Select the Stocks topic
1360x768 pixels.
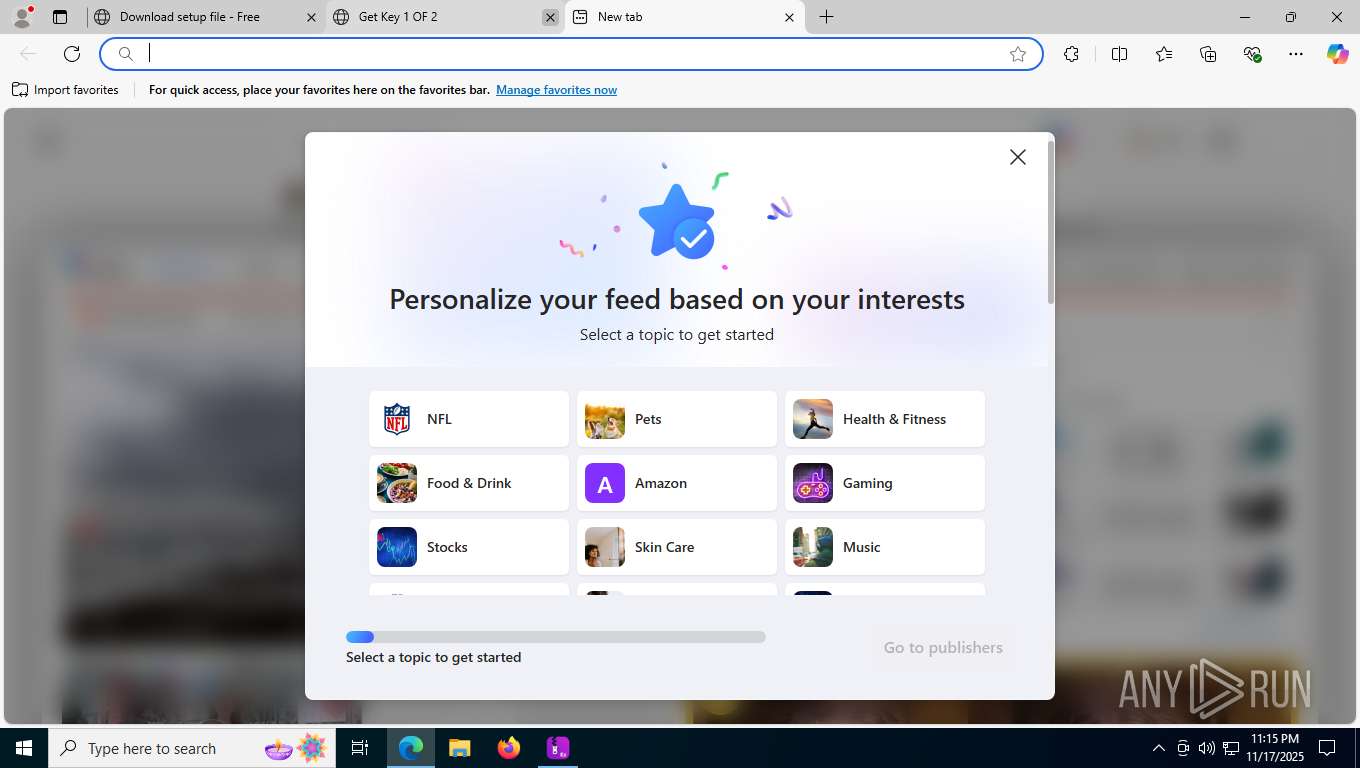click(x=469, y=547)
